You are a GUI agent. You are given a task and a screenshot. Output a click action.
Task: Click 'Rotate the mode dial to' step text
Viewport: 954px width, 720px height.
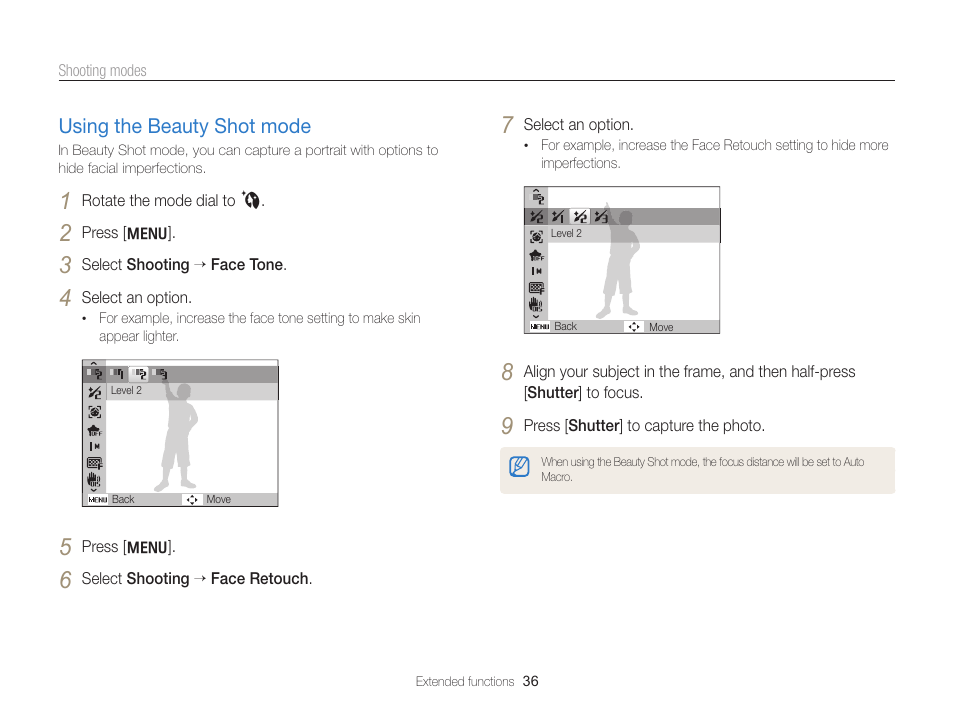pyautogui.click(x=158, y=200)
